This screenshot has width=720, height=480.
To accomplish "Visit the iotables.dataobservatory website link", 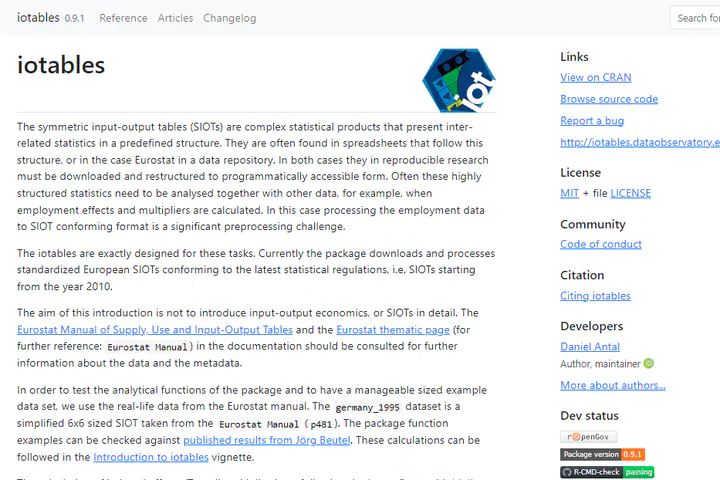I will click(x=640, y=143).
